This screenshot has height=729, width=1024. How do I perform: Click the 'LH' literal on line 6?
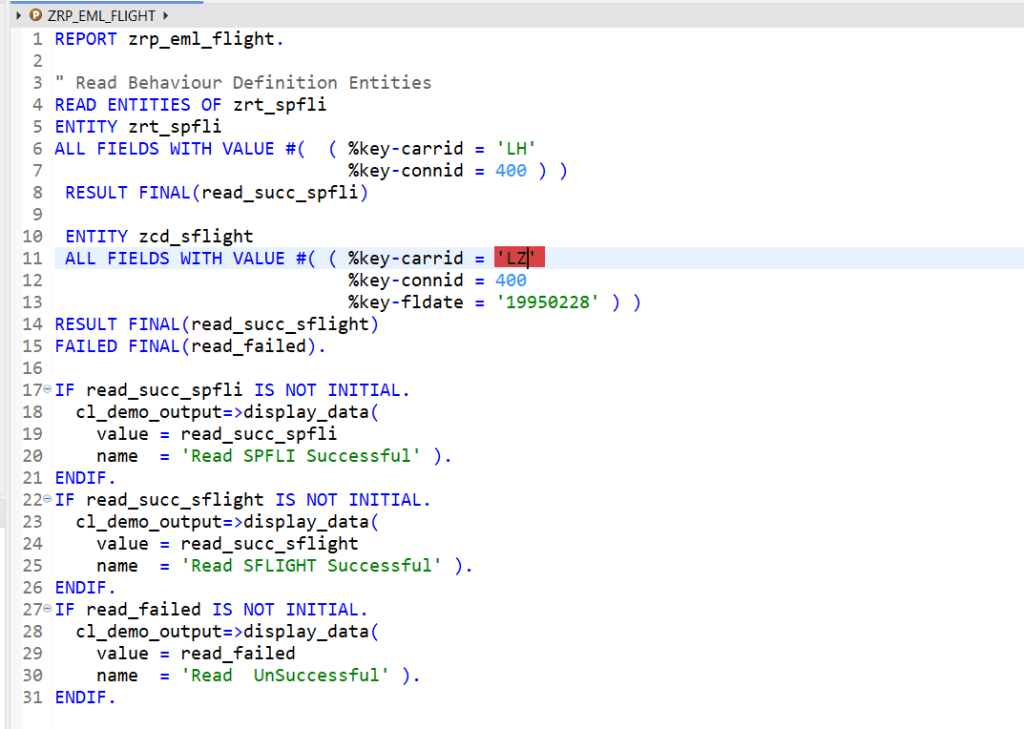[x=516, y=148]
